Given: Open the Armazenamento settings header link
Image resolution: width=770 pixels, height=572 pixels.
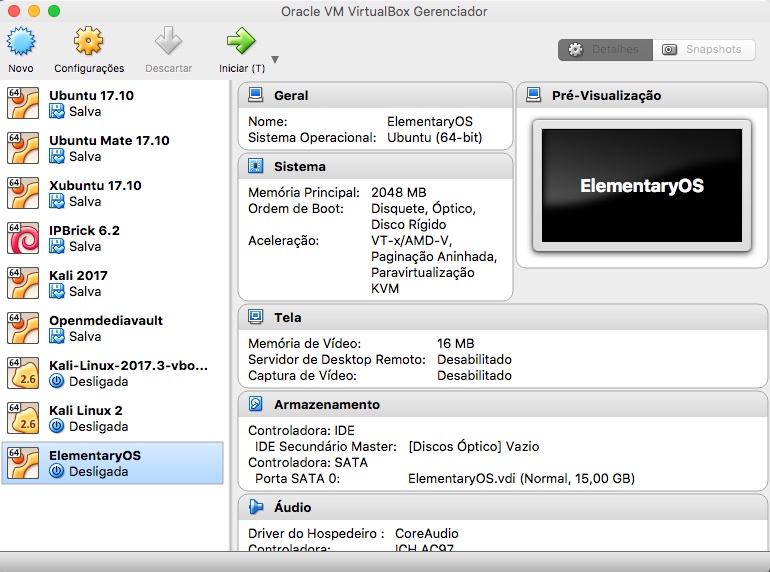Looking at the screenshot, I should pyautogui.click(x=327, y=405).
